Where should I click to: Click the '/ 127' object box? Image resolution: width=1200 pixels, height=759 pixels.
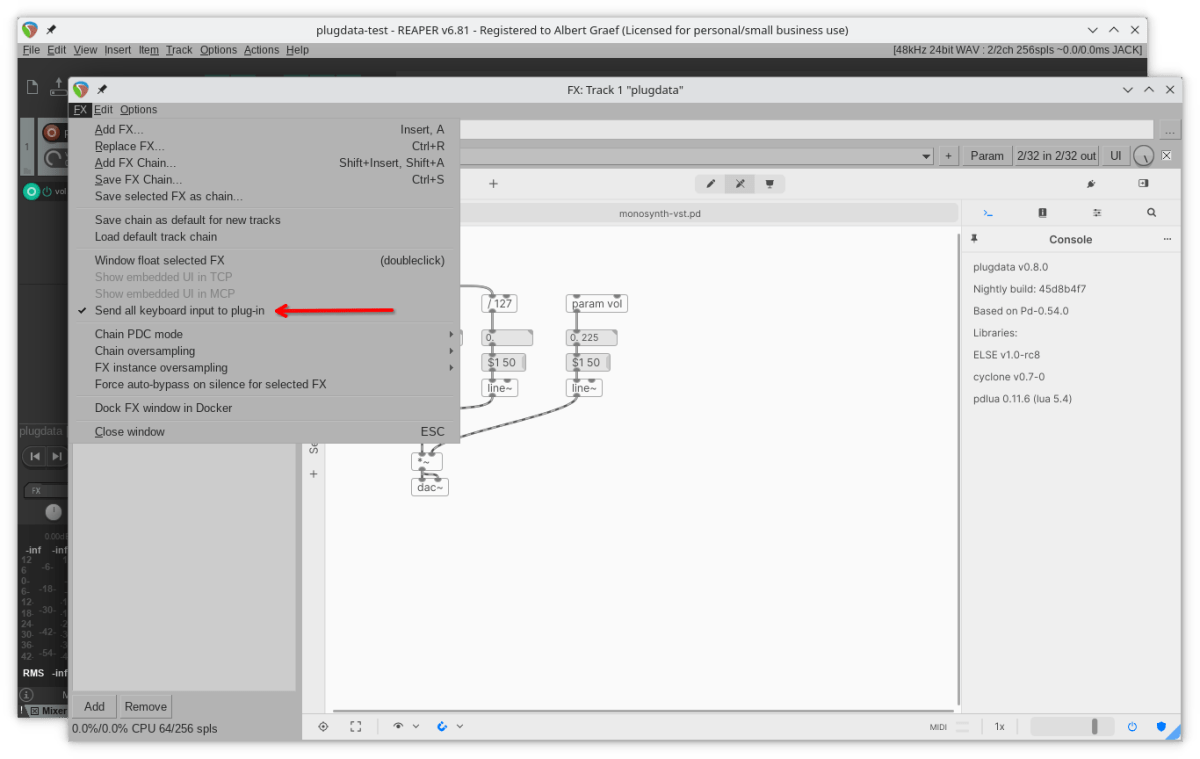pyautogui.click(x=499, y=304)
